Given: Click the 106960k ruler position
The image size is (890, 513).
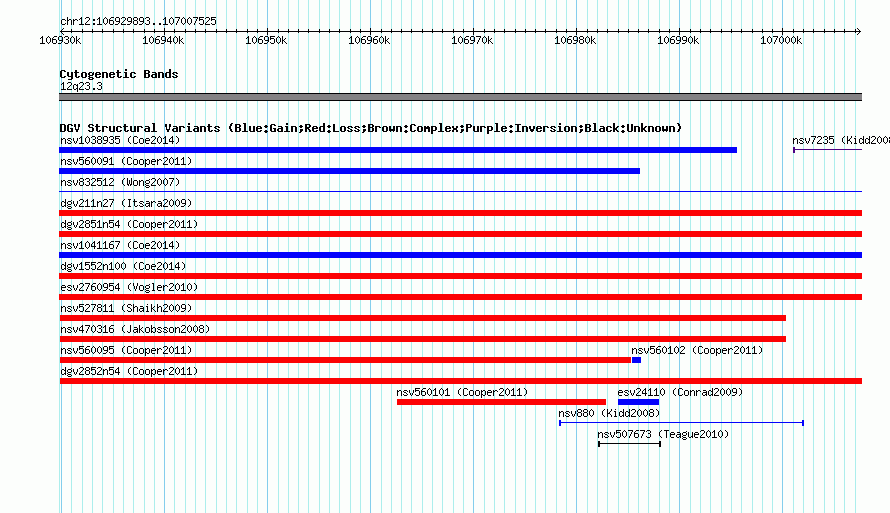Looking at the screenshot, I should click(x=369, y=40).
